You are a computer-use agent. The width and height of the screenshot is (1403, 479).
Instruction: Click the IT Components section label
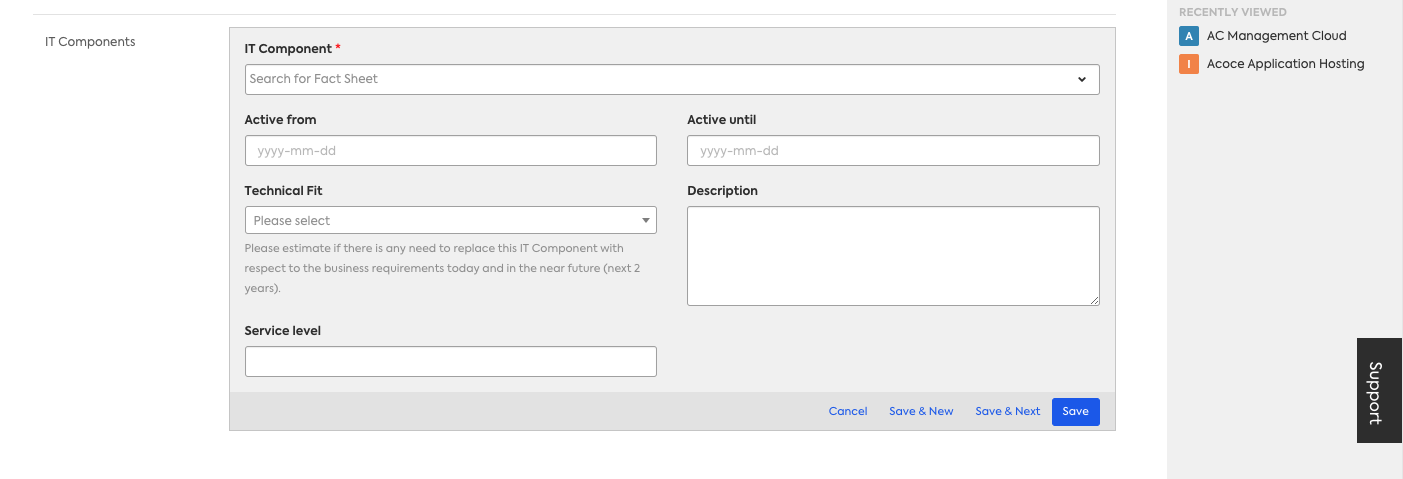pyautogui.click(x=90, y=42)
